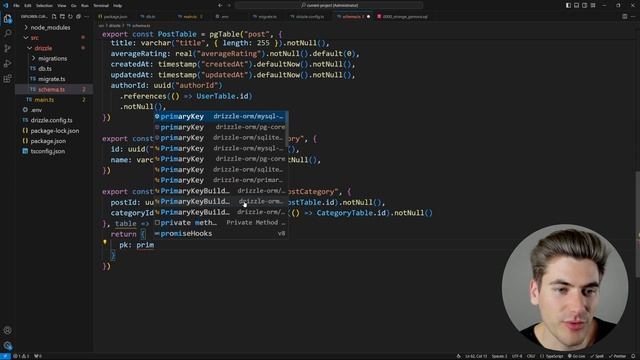Screen dimensions: 640x360
Task: Open the Edit menu
Action: tap(28, 6)
